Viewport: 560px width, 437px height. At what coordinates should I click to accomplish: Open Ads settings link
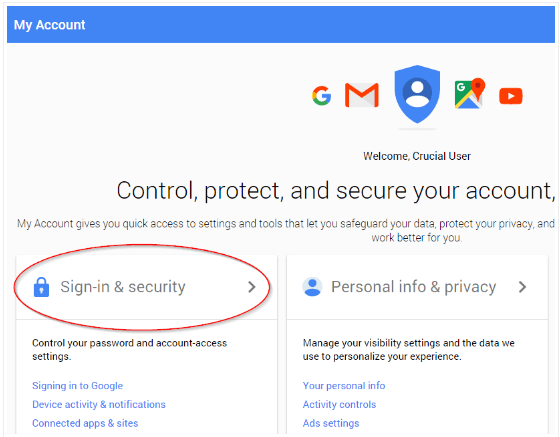[x=331, y=423]
